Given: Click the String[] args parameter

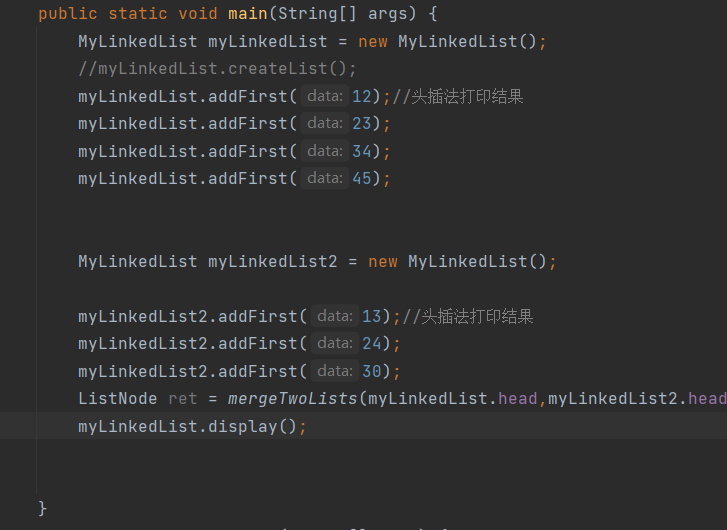Looking at the screenshot, I should 342,13.
